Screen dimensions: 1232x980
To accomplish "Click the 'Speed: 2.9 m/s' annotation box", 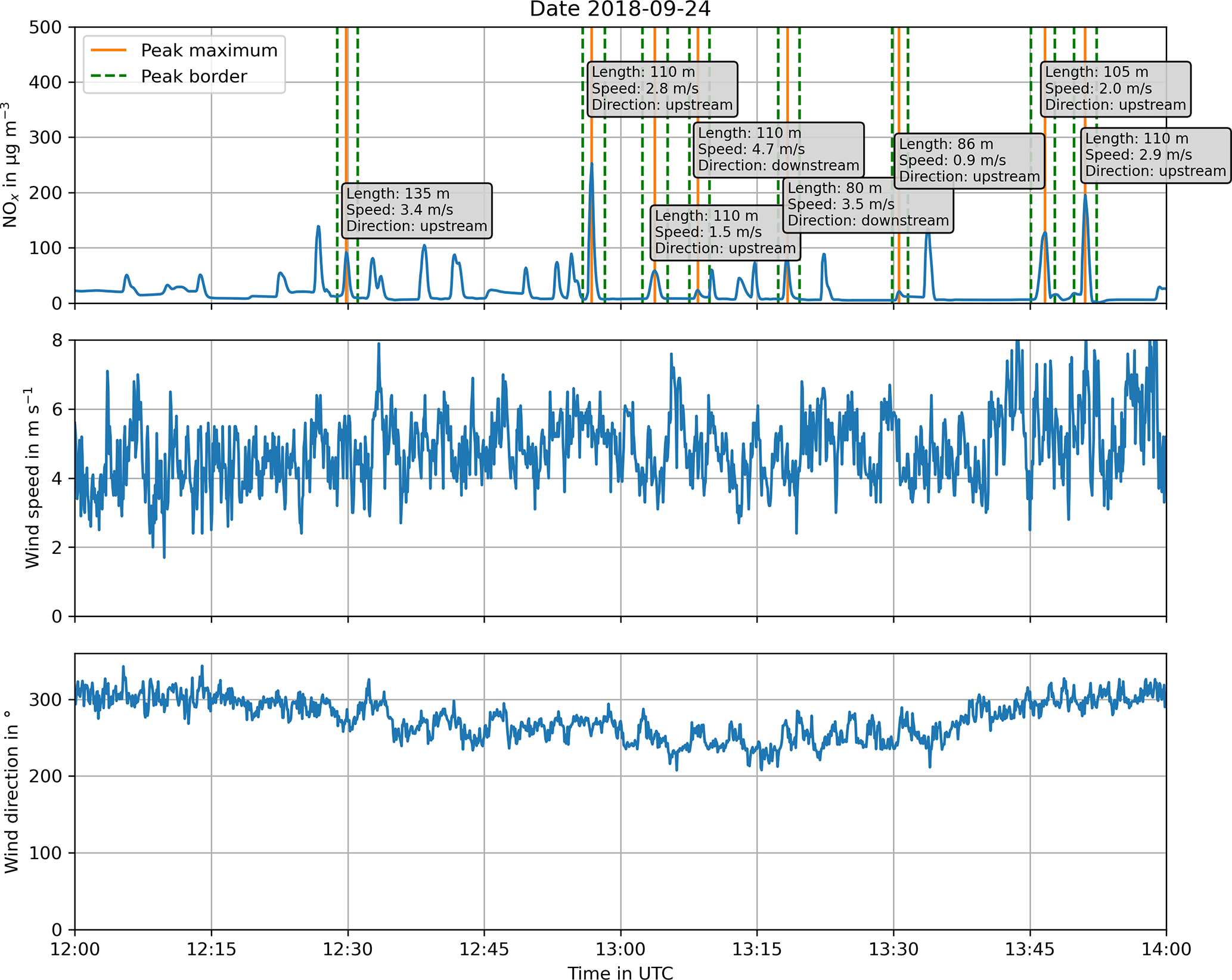I will tap(1155, 155).
